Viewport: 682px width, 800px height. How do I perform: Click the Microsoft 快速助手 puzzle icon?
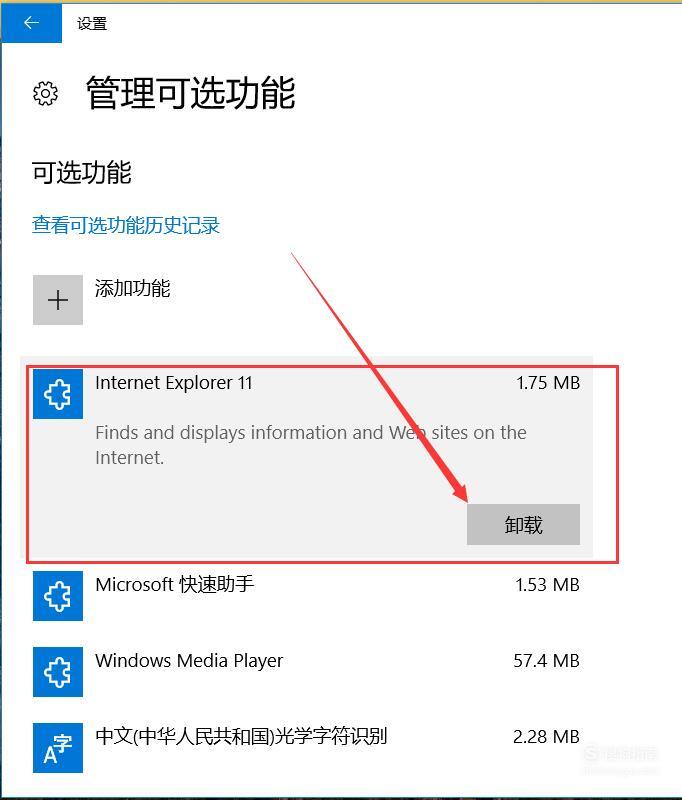[58, 595]
